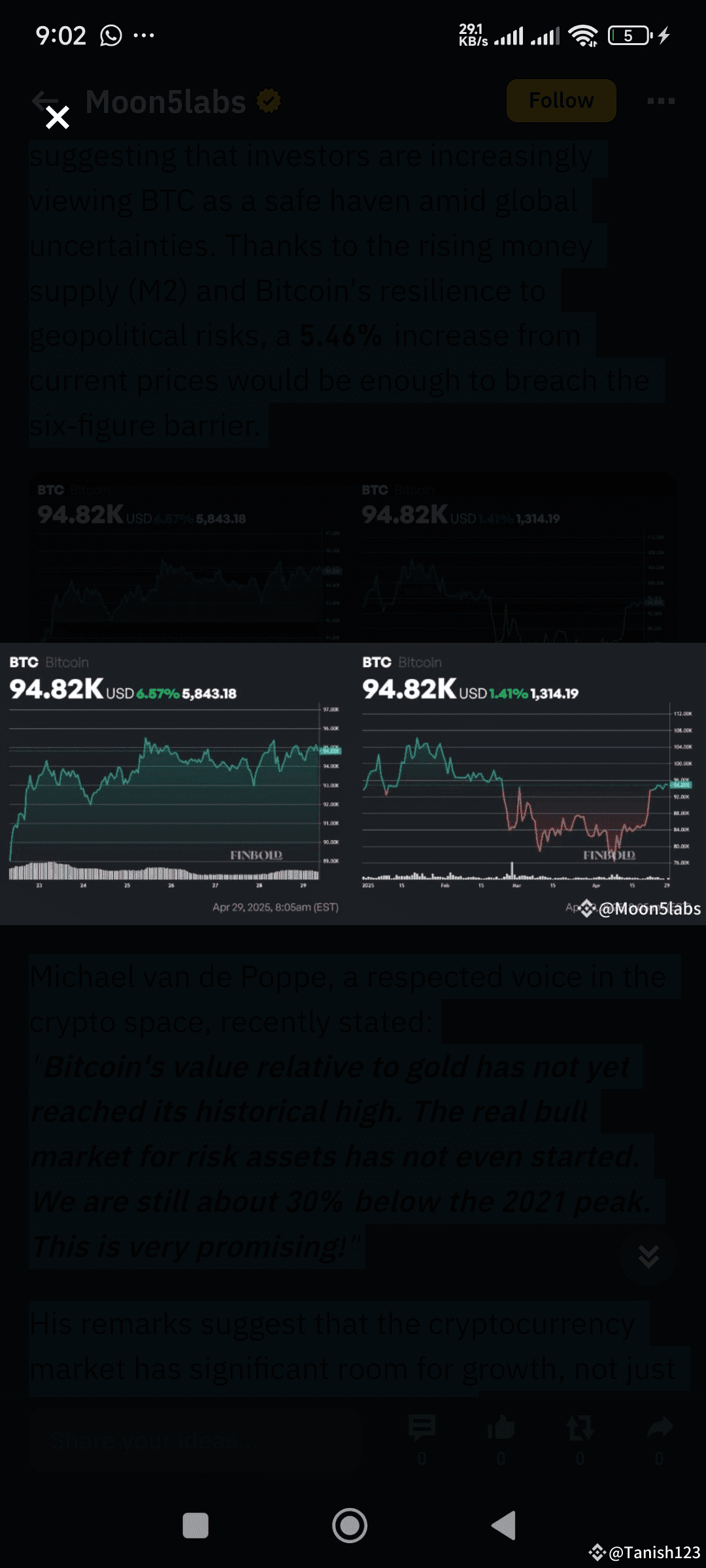Tap the left BTC 6.57% chart image

point(175,784)
